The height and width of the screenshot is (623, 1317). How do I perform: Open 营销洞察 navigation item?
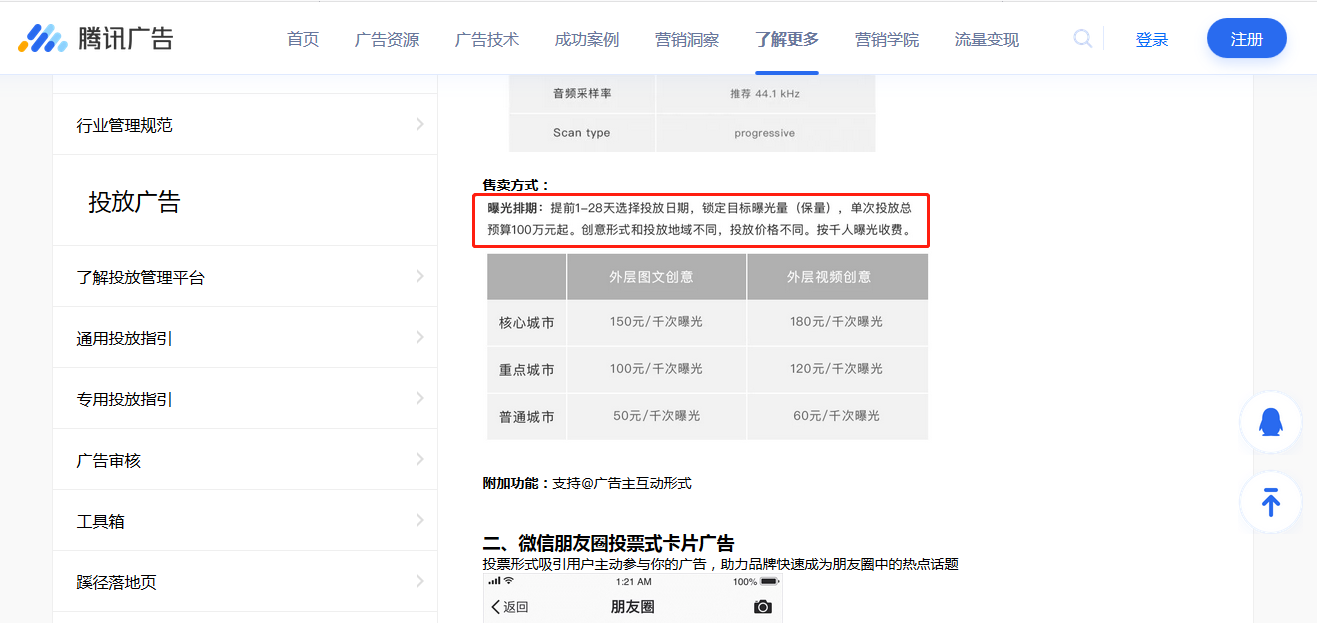coord(687,39)
